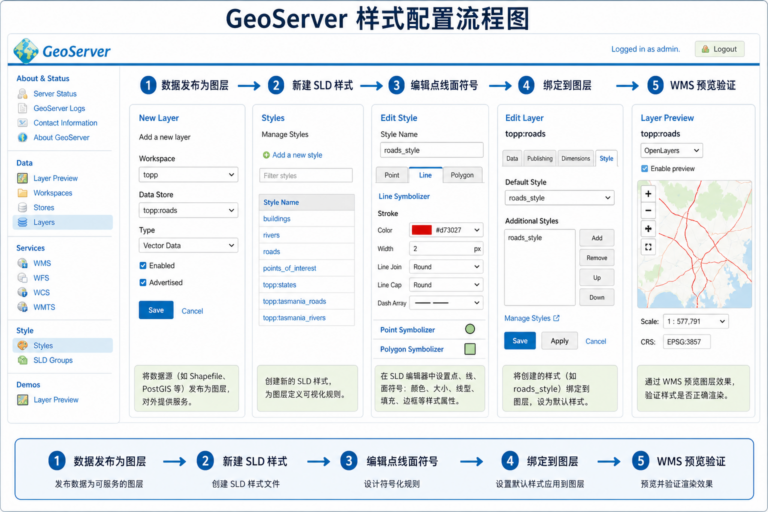Click external link icon beside Manage Styles
768x512 pixels.
click(x=556, y=318)
